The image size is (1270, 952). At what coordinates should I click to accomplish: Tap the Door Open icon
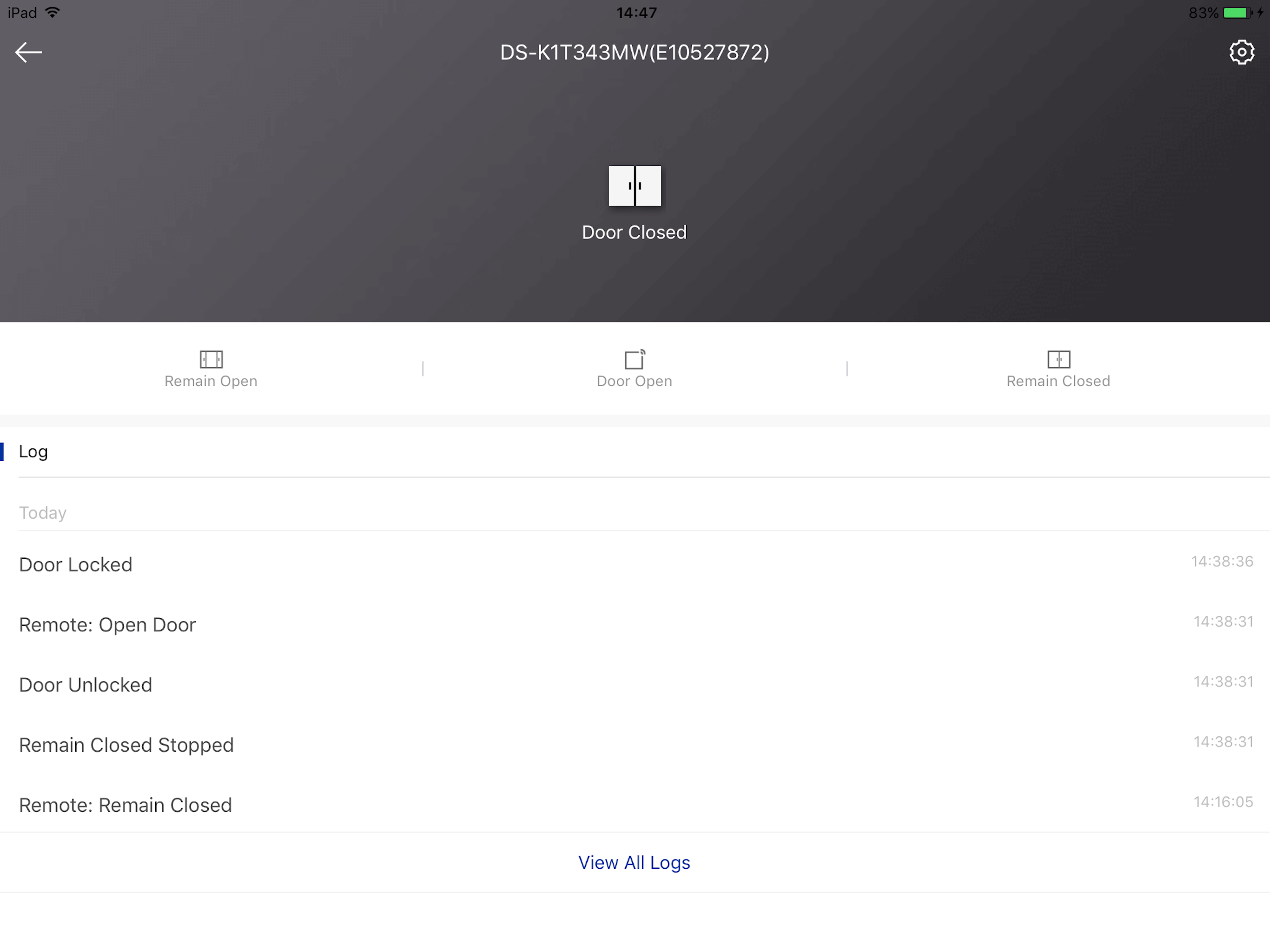(635, 359)
